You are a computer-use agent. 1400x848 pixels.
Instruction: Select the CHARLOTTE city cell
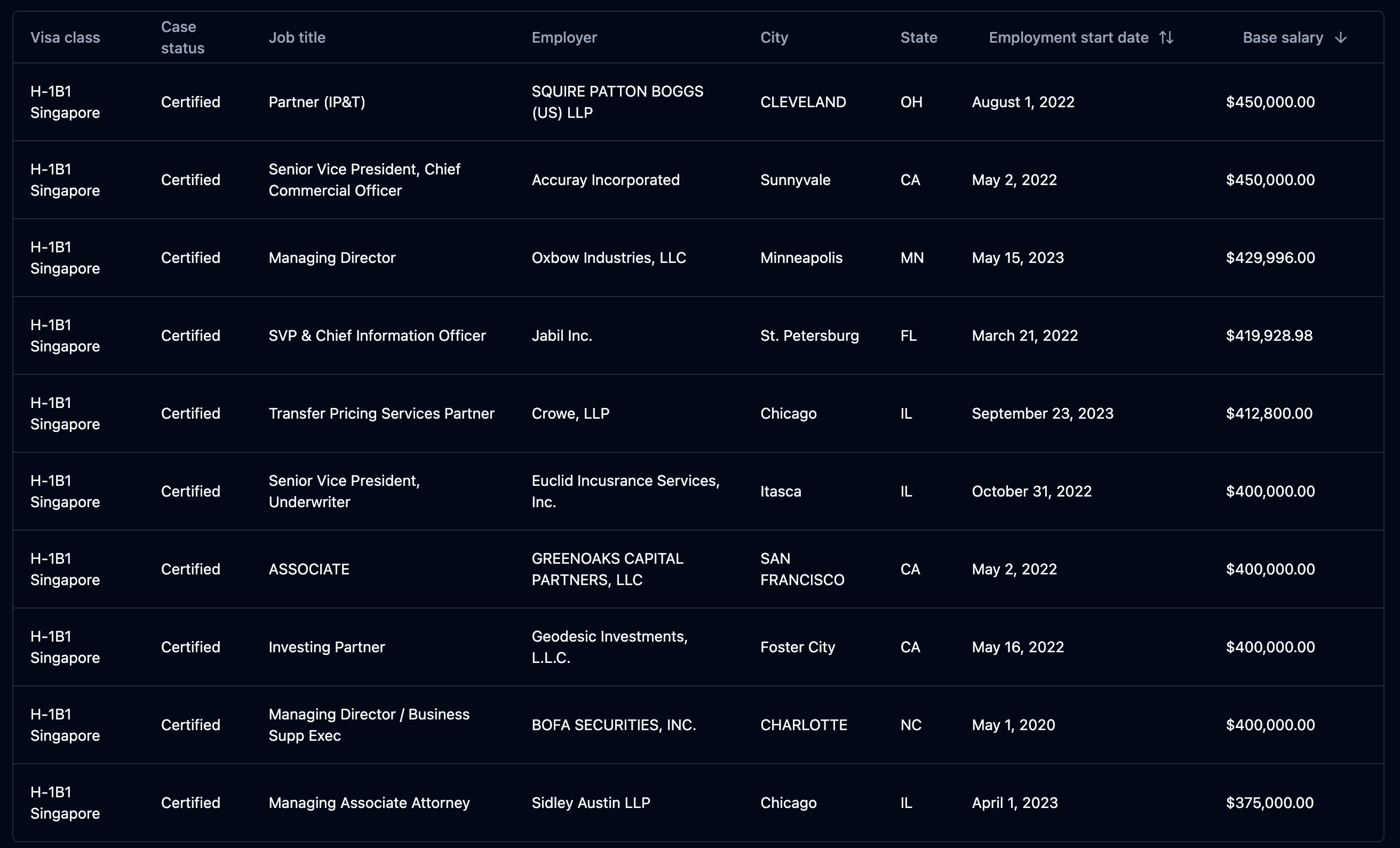click(x=804, y=725)
